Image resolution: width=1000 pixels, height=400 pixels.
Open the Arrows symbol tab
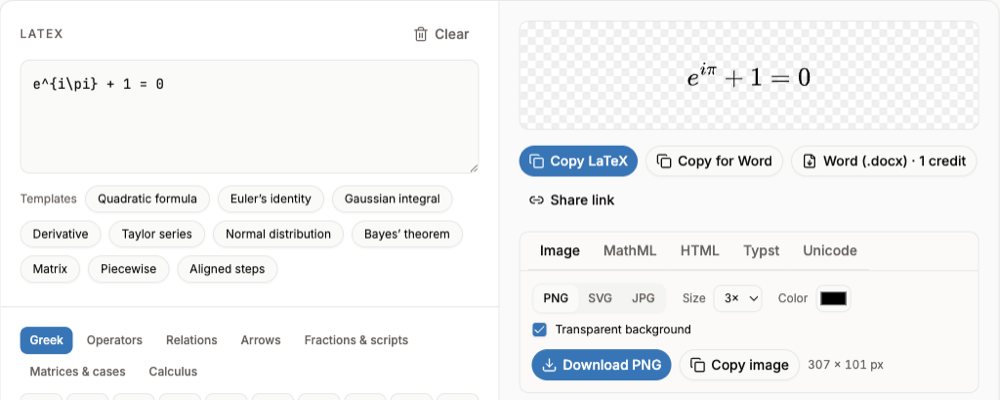[261, 340]
